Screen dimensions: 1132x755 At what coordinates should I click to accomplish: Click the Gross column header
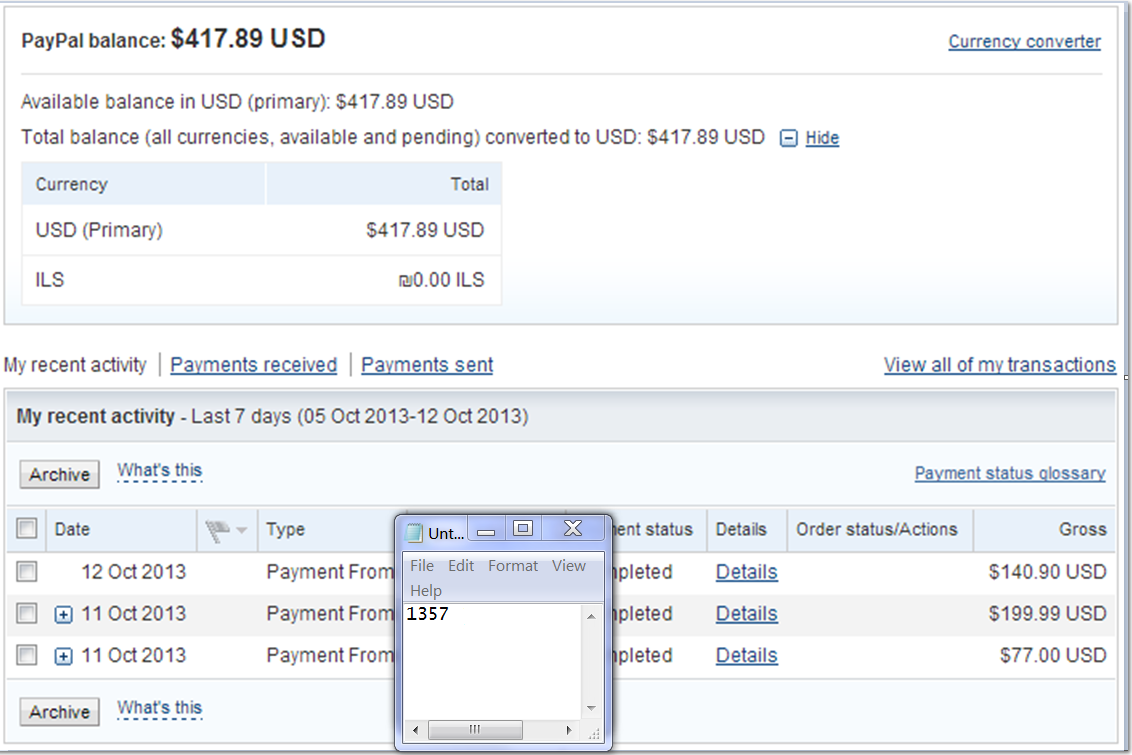click(1082, 529)
